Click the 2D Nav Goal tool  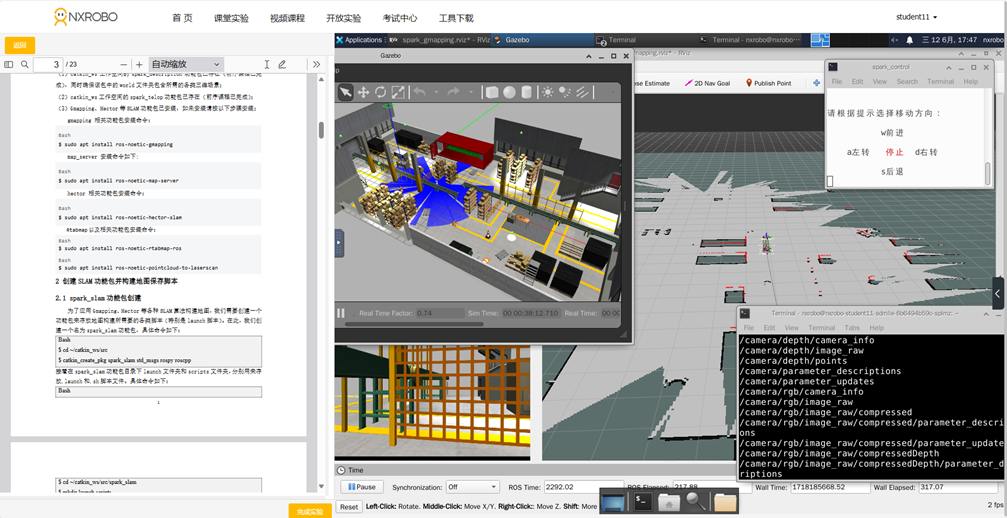click(707, 83)
